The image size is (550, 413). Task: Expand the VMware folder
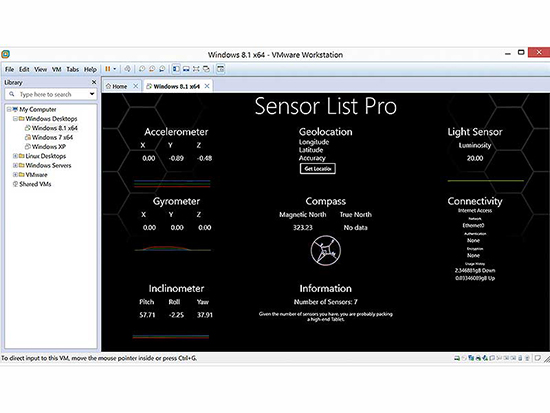click(x=15, y=175)
